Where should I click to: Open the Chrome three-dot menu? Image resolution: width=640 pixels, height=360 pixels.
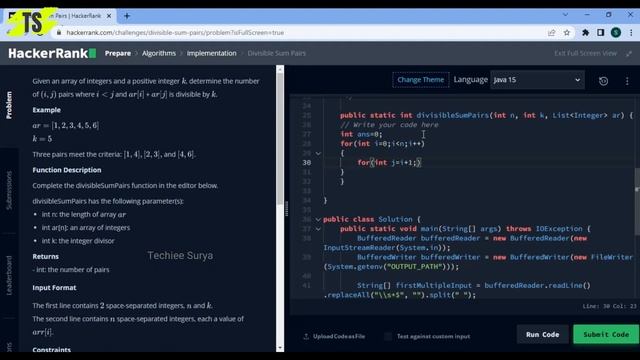click(x=631, y=33)
